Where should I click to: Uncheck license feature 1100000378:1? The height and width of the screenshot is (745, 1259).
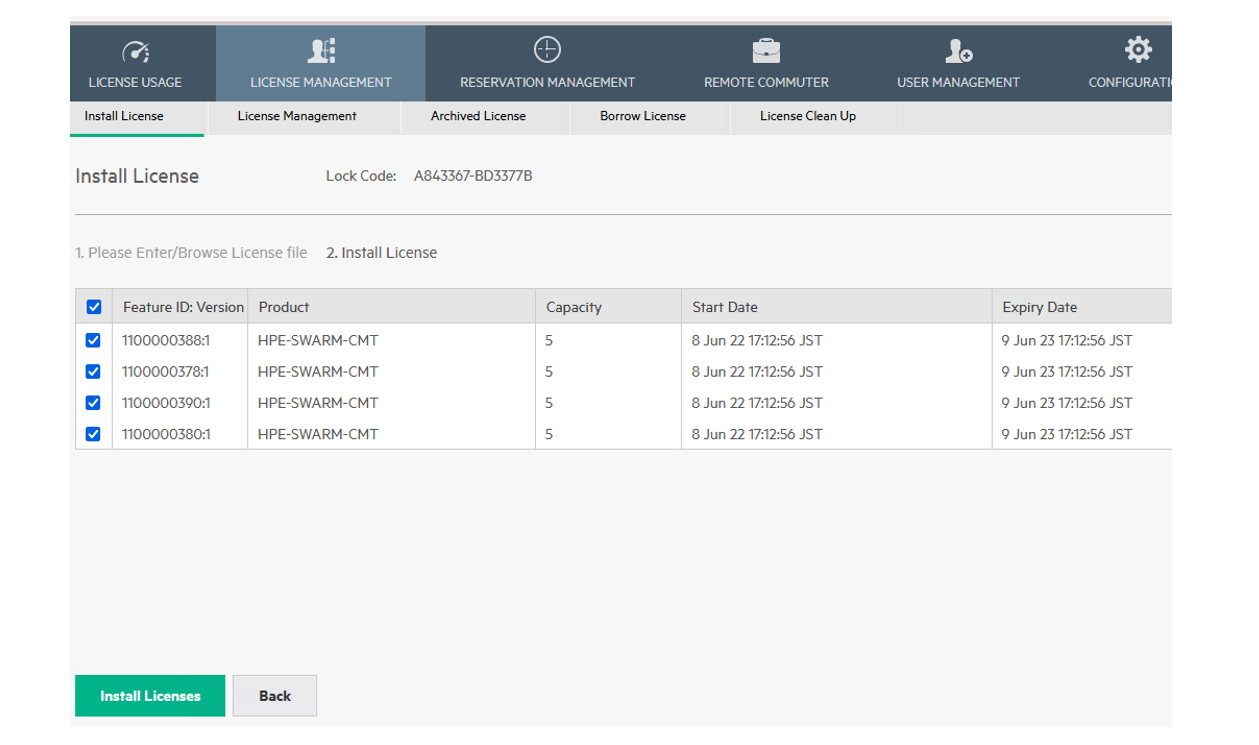pyautogui.click(x=93, y=371)
